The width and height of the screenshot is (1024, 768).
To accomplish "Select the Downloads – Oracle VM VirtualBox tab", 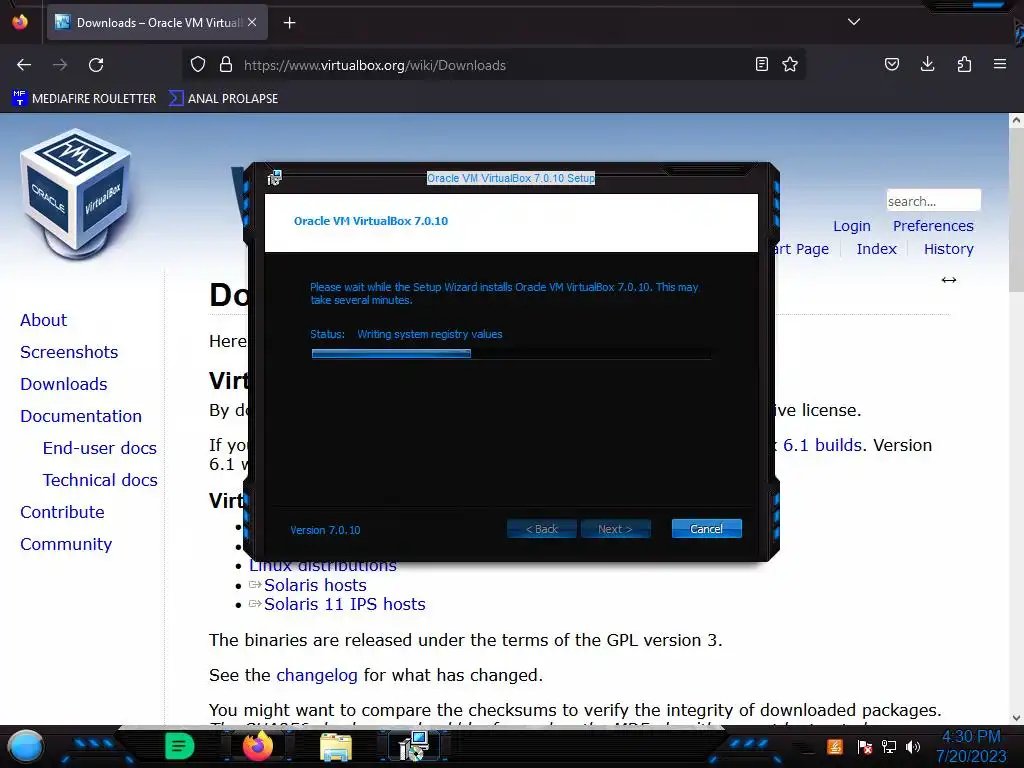I will point(157,23).
